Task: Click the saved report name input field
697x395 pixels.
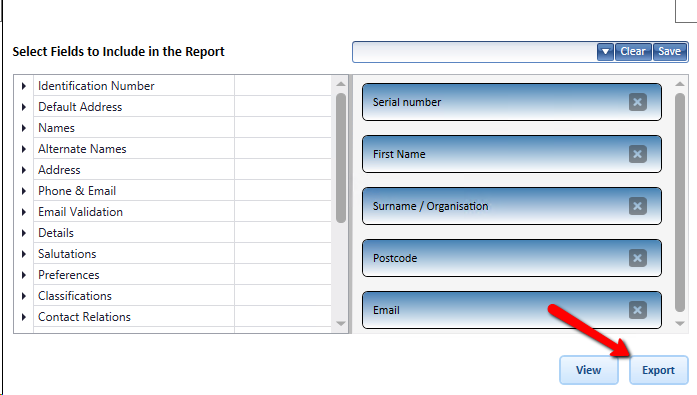Action: pos(475,52)
